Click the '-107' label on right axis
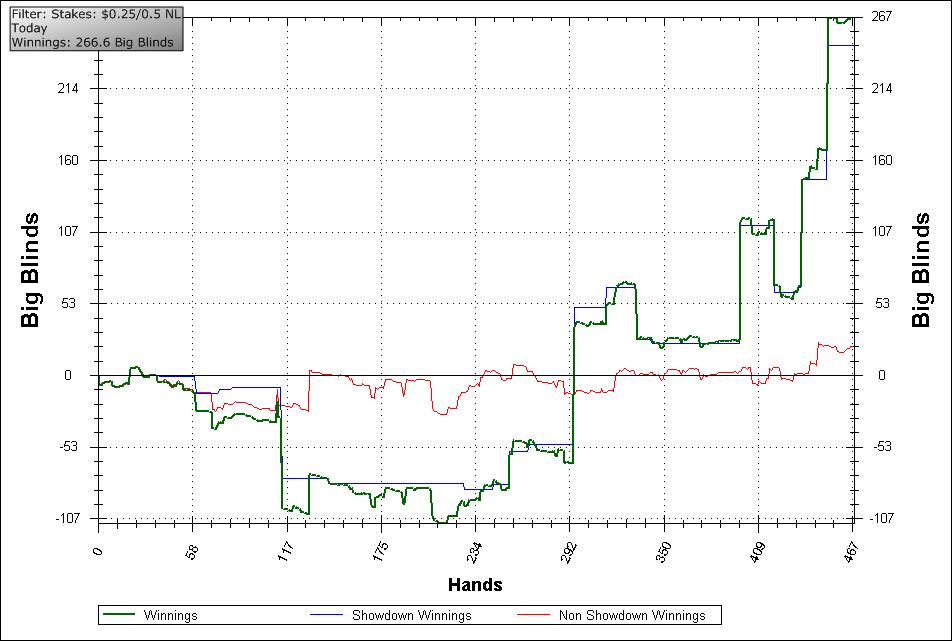Viewport: 952px width, 641px height. pyautogui.click(x=882, y=518)
